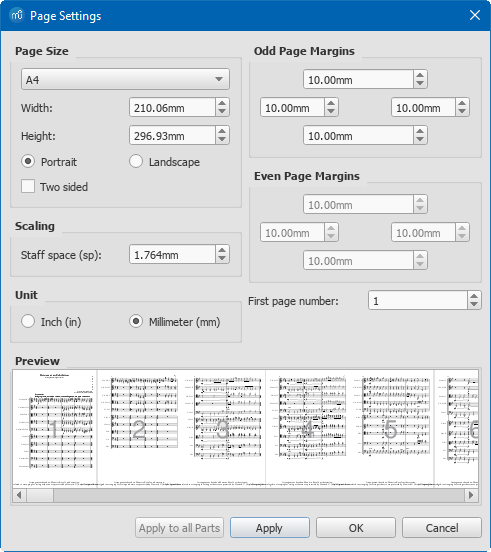Viewport: 491px width, 552px height.
Task: Click preview scrollbar right arrow
Action: pyautogui.click(x=471, y=495)
